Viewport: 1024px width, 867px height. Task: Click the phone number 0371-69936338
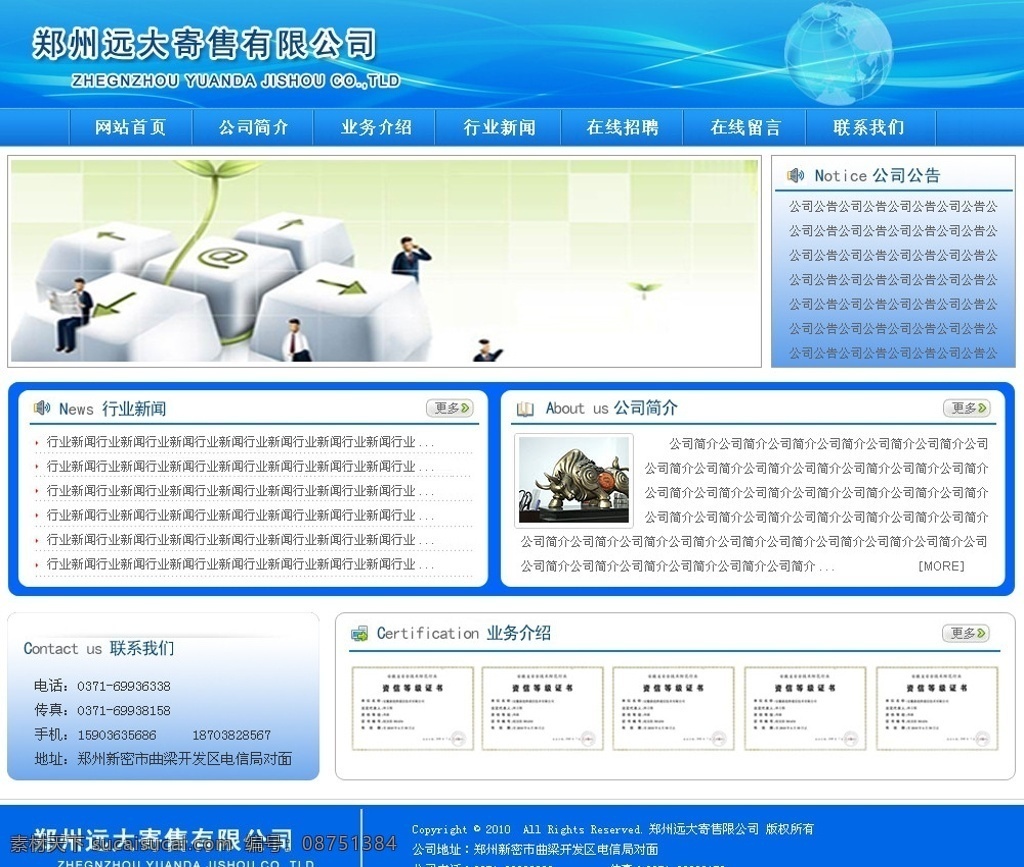pyautogui.click(x=124, y=686)
